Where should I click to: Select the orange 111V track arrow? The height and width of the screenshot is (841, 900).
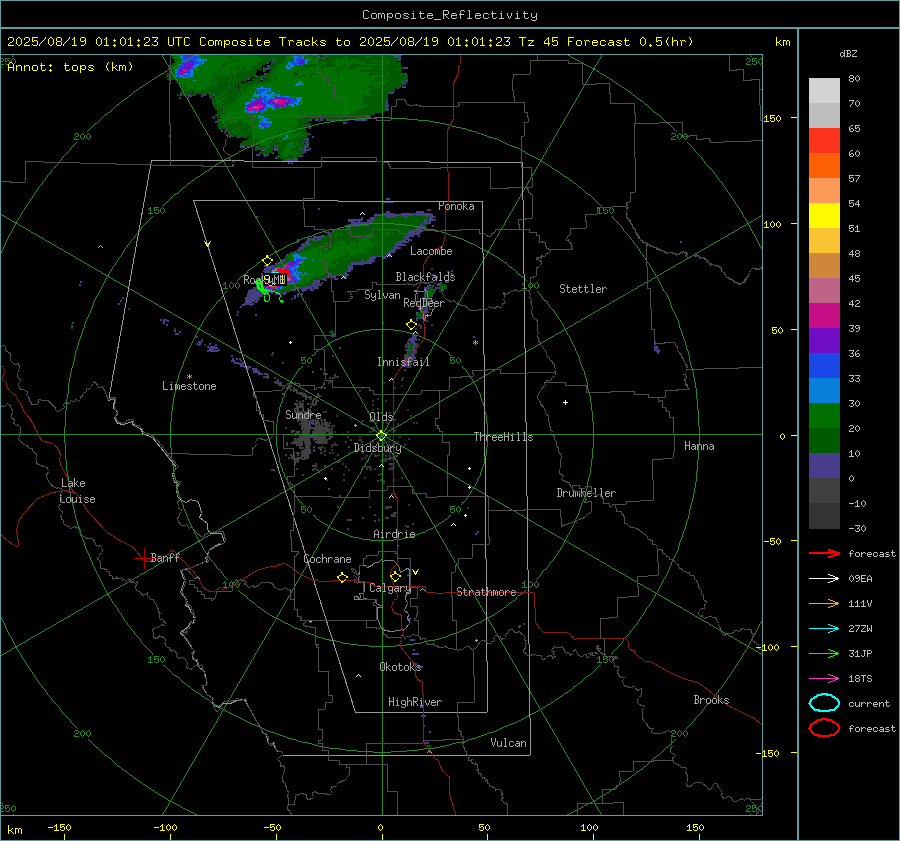point(824,603)
